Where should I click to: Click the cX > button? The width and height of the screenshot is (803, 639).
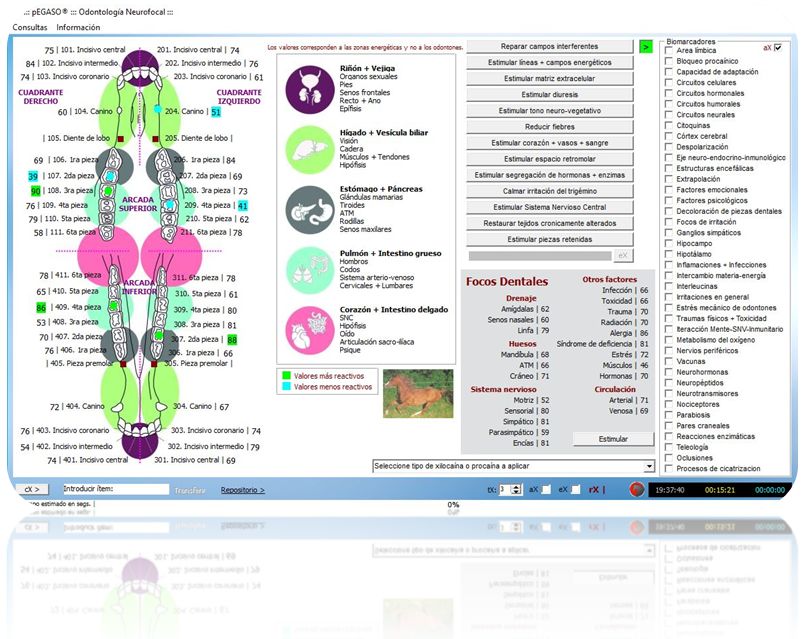[32, 489]
